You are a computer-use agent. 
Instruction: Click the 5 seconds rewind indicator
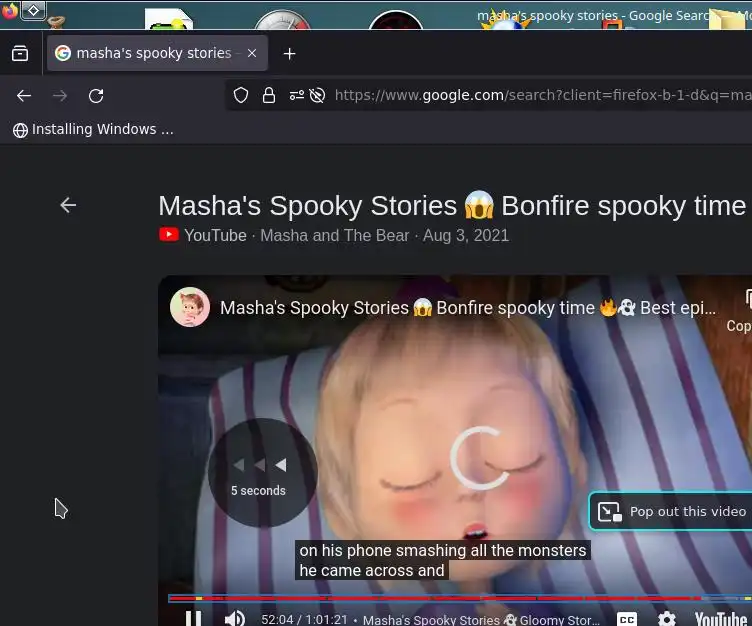(x=262, y=472)
